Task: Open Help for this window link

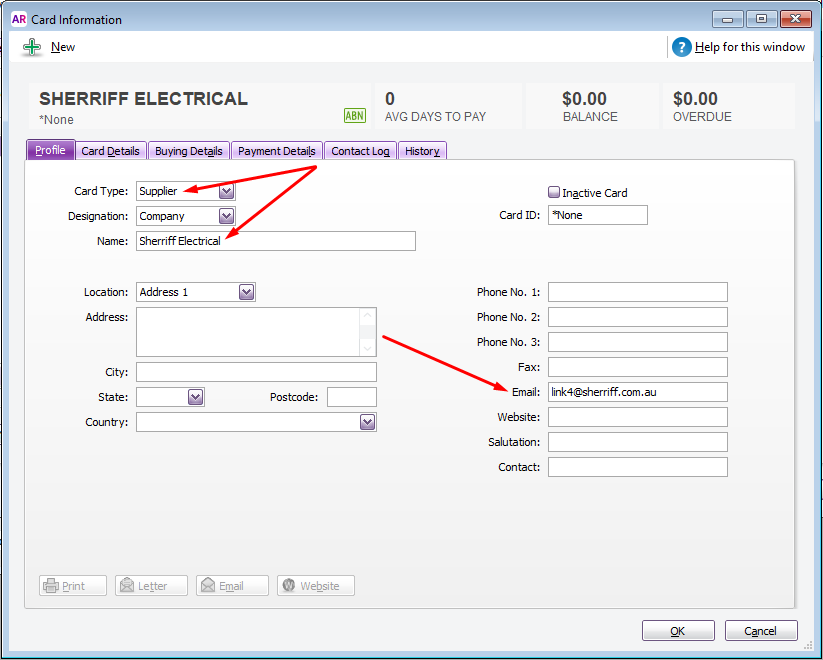Action: (750, 47)
